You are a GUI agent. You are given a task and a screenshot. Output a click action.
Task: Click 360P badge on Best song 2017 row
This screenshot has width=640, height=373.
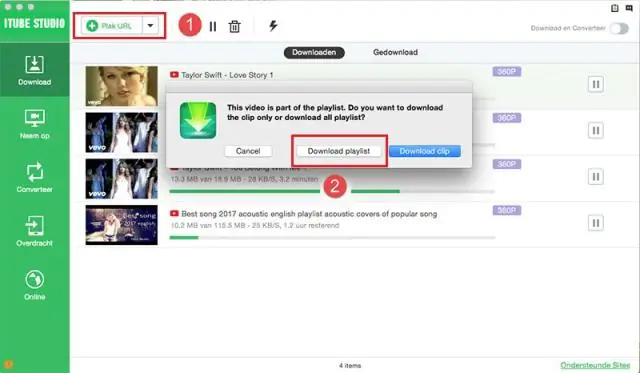tap(507, 211)
